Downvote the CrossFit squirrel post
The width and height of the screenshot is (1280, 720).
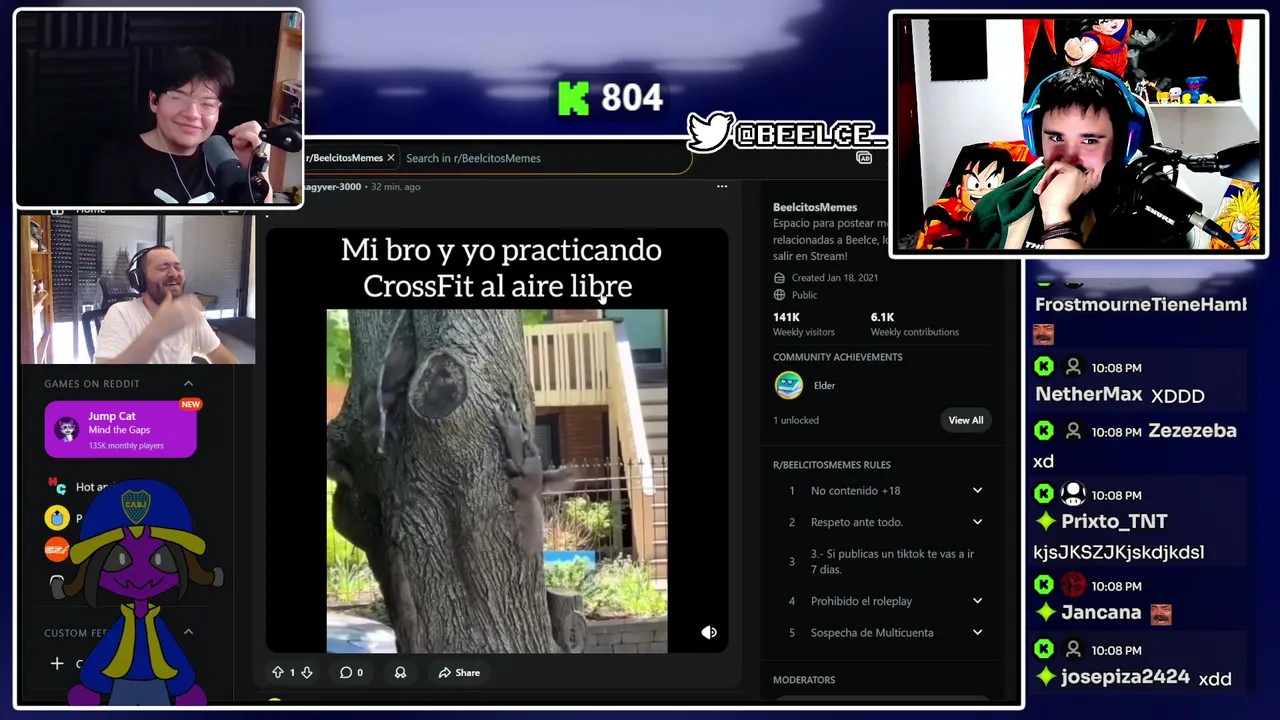(307, 673)
